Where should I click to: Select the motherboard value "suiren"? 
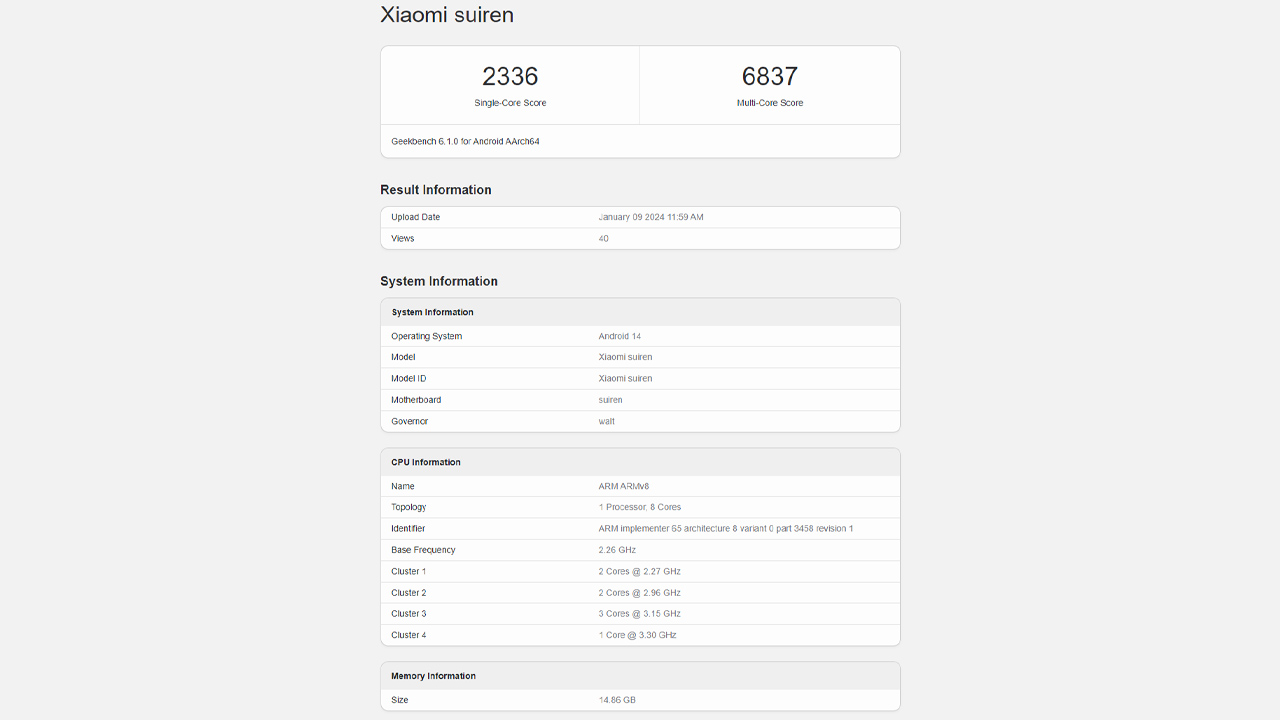(611, 400)
